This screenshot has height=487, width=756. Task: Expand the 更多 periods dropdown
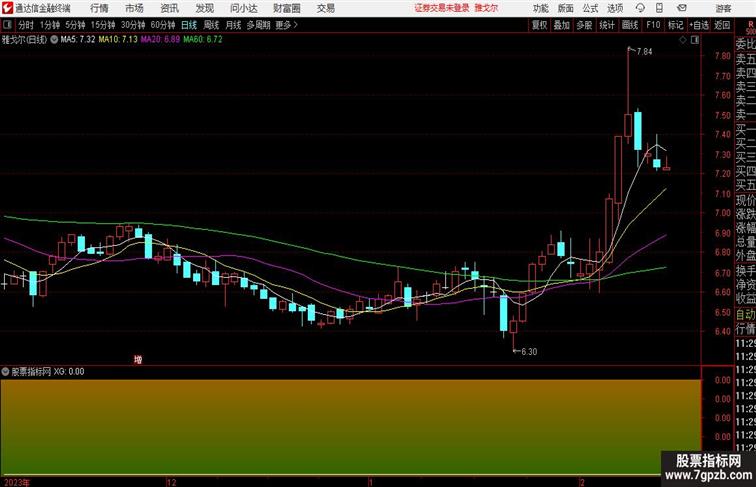click(x=286, y=25)
